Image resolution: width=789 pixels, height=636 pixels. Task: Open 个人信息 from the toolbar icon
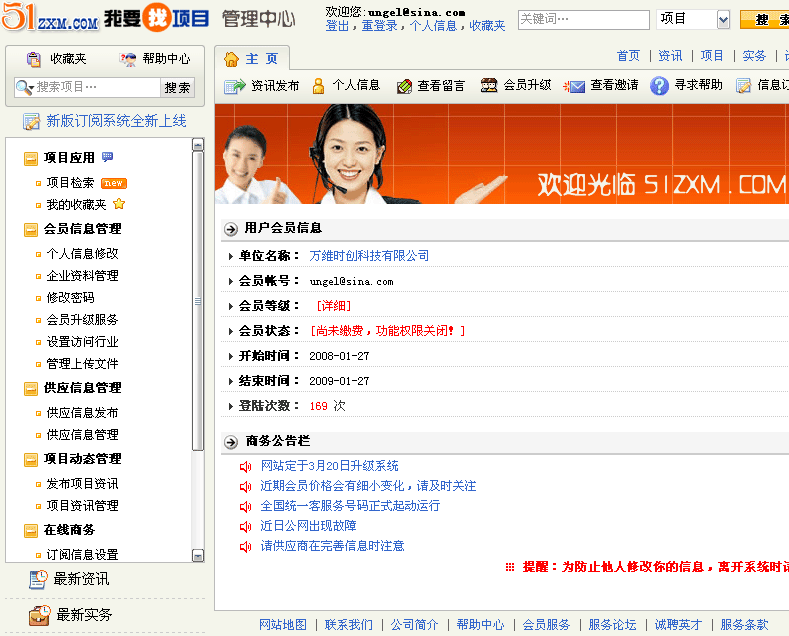[319, 87]
